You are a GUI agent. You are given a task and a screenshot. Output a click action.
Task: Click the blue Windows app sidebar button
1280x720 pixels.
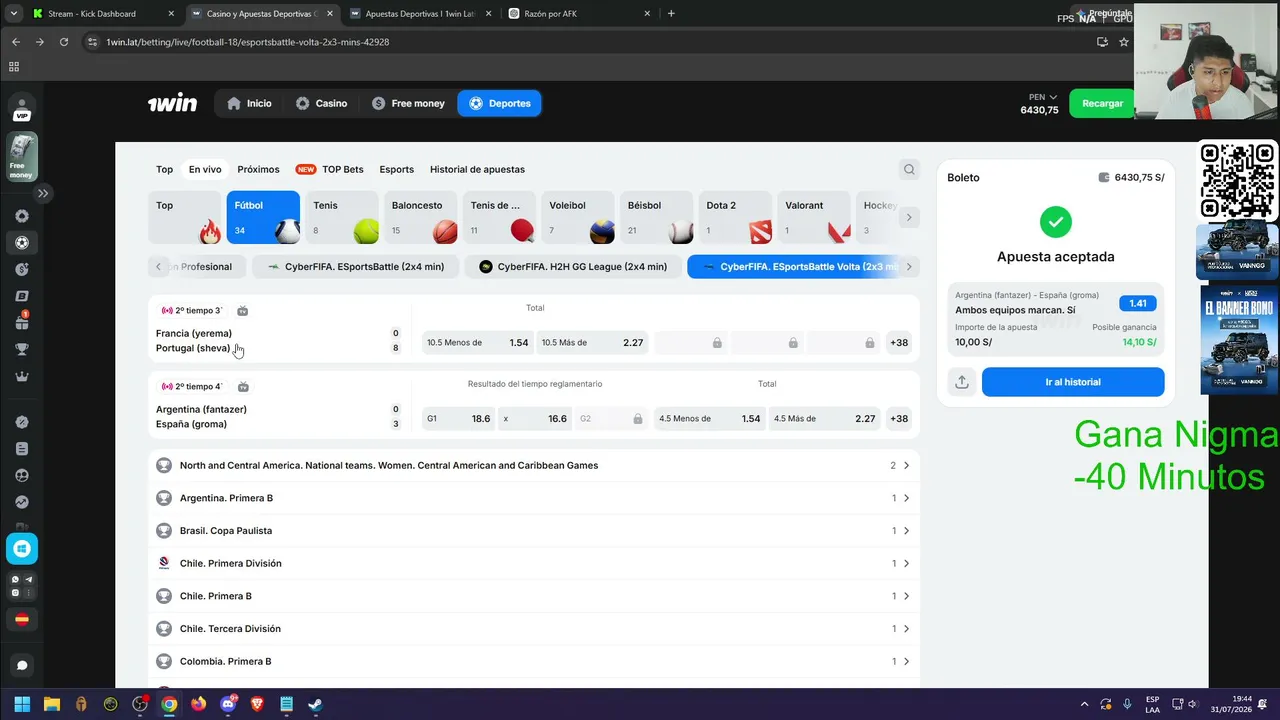pos(22,548)
